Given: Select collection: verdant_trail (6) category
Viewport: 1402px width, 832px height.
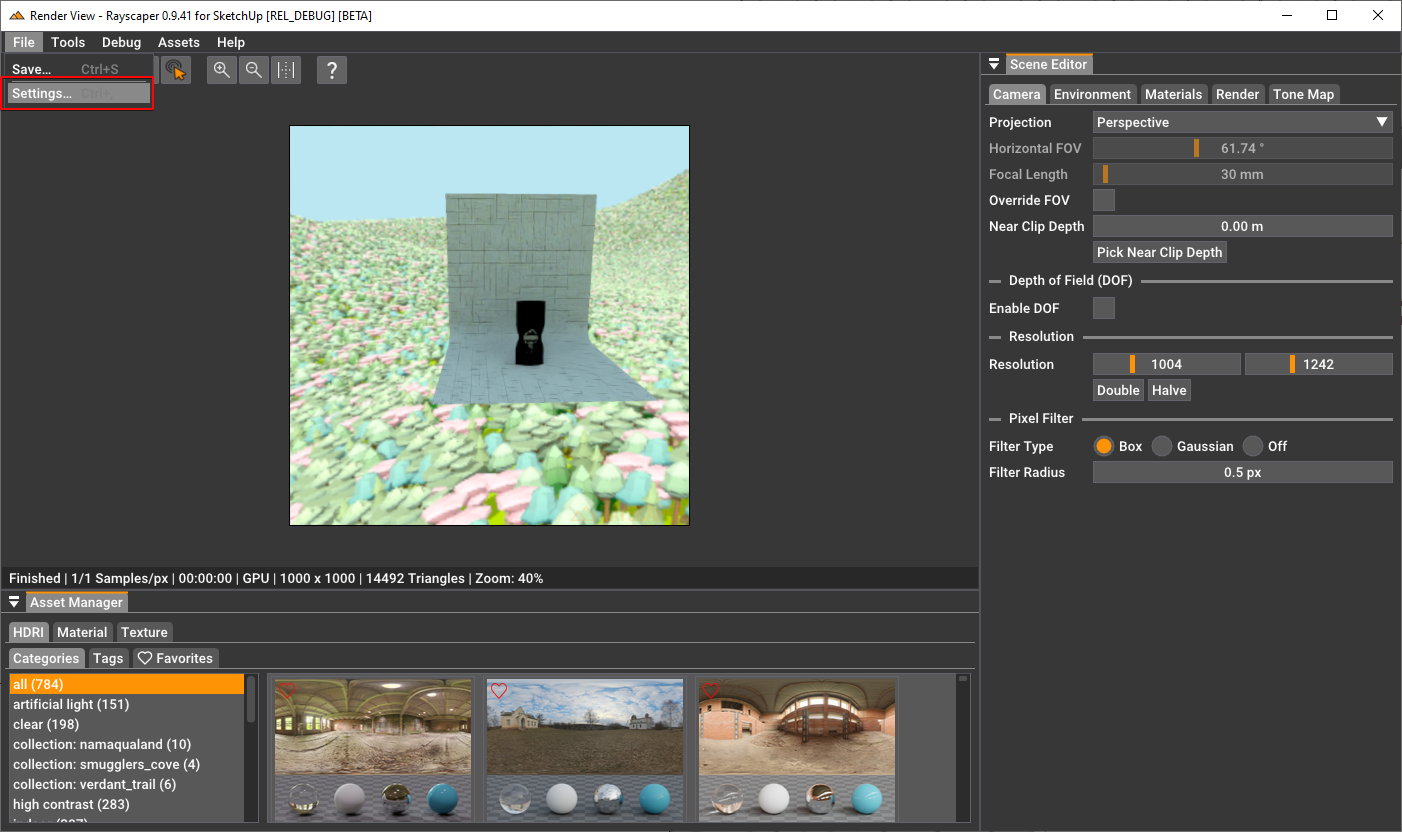Looking at the screenshot, I should click(126, 784).
